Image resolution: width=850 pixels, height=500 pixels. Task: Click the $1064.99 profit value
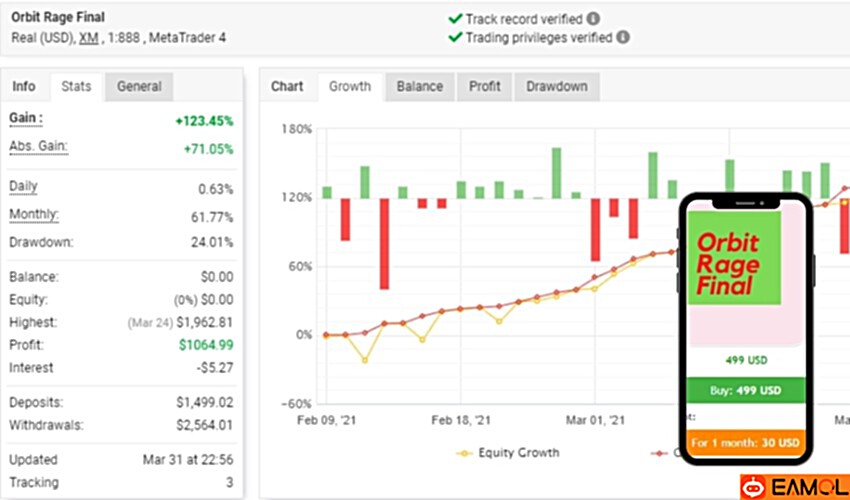click(x=206, y=345)
